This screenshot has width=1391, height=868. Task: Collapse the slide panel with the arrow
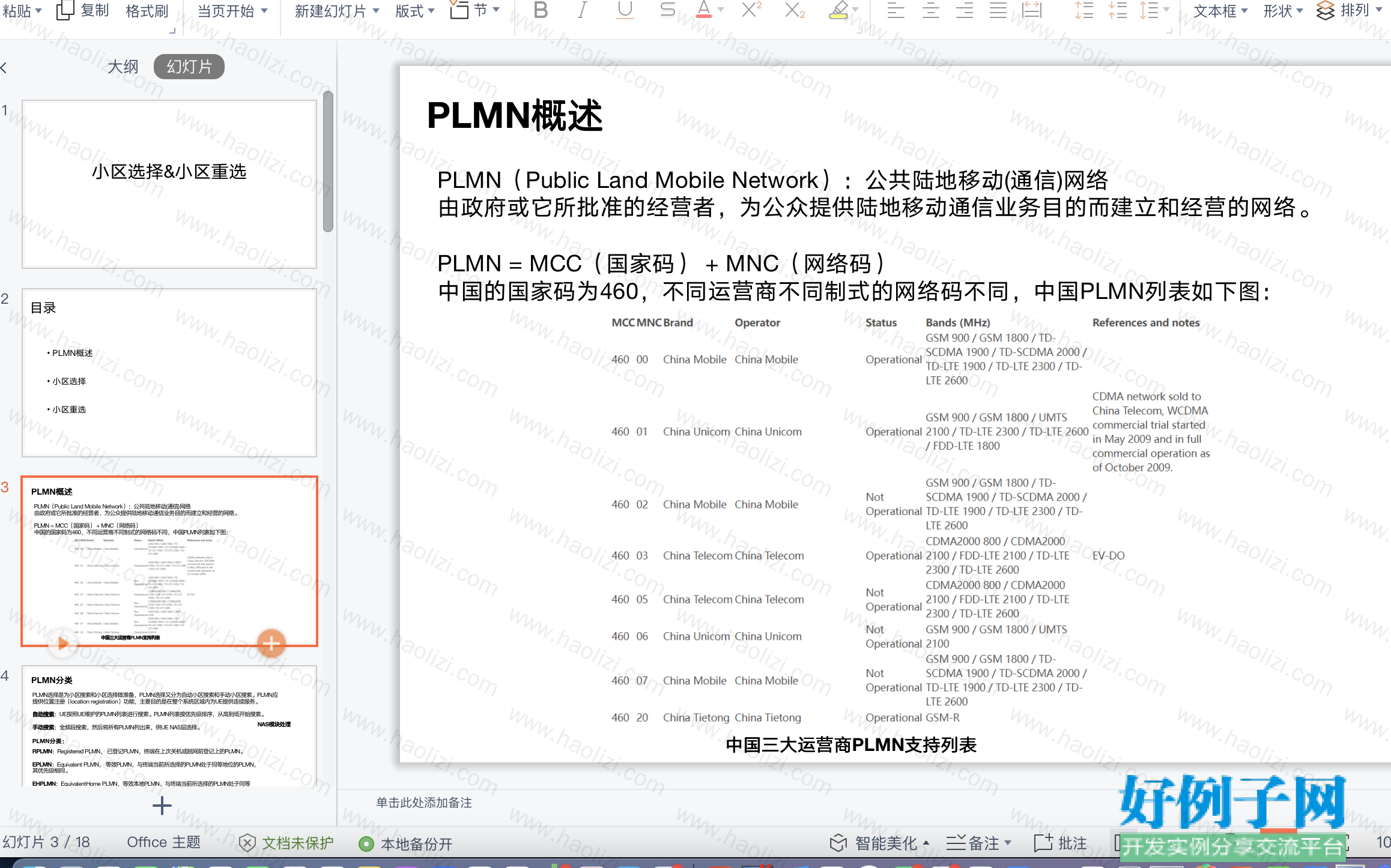click(4, 67)
